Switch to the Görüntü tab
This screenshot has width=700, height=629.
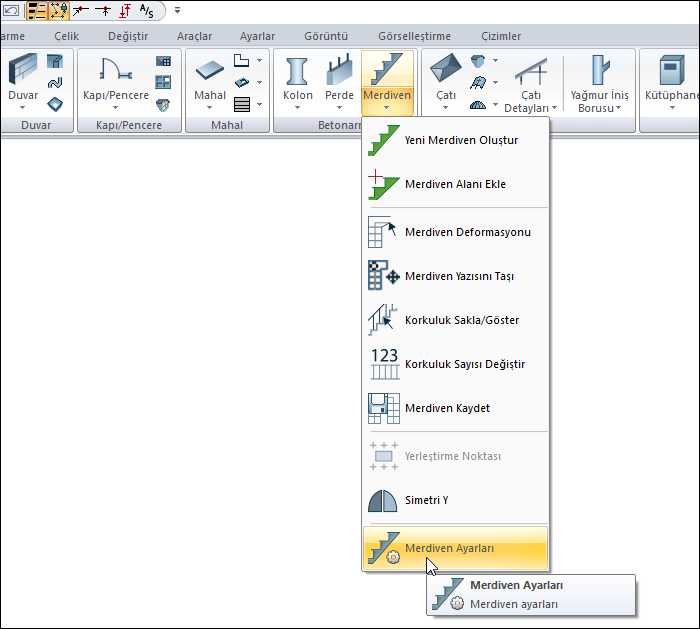326,36
